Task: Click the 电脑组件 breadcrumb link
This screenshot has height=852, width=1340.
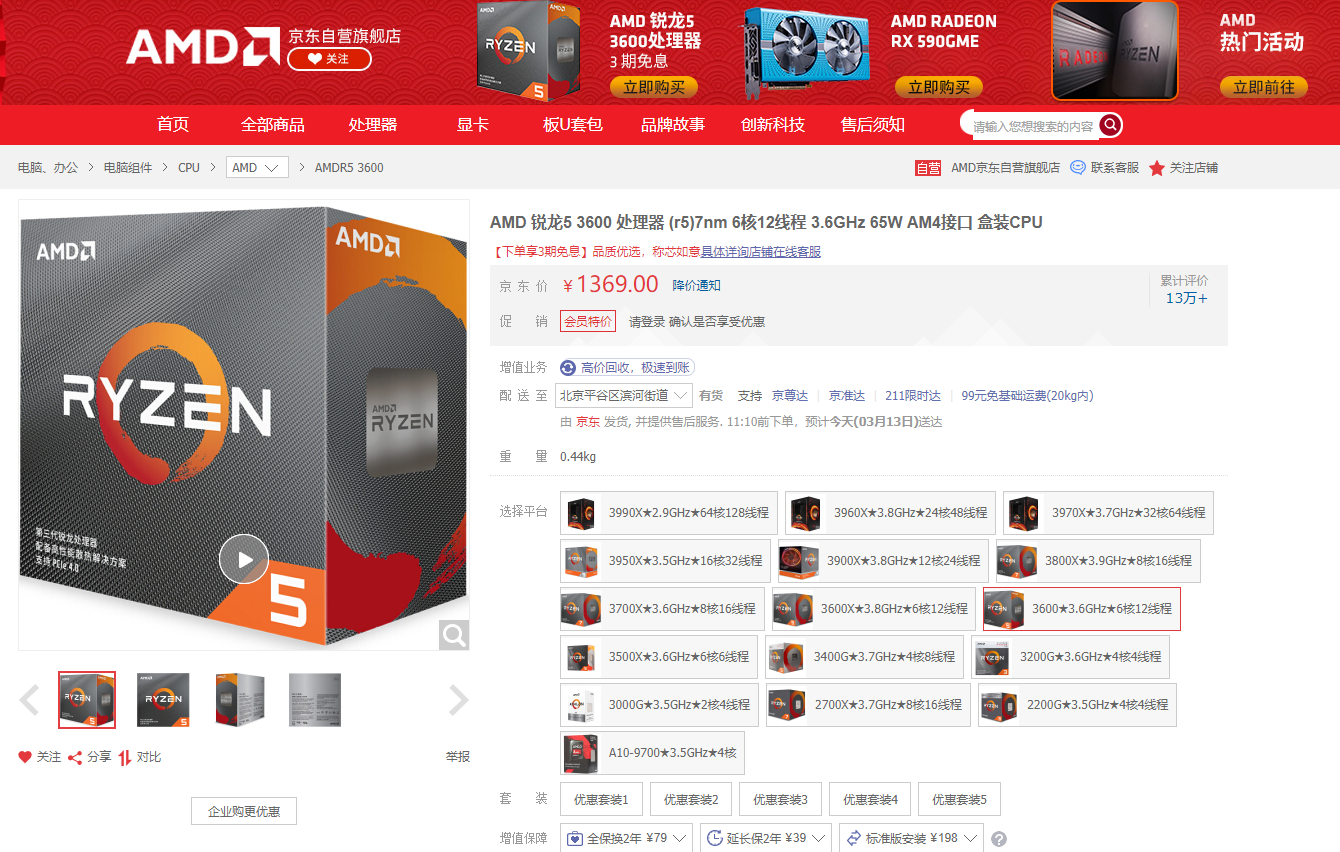Action: [128, 168]
